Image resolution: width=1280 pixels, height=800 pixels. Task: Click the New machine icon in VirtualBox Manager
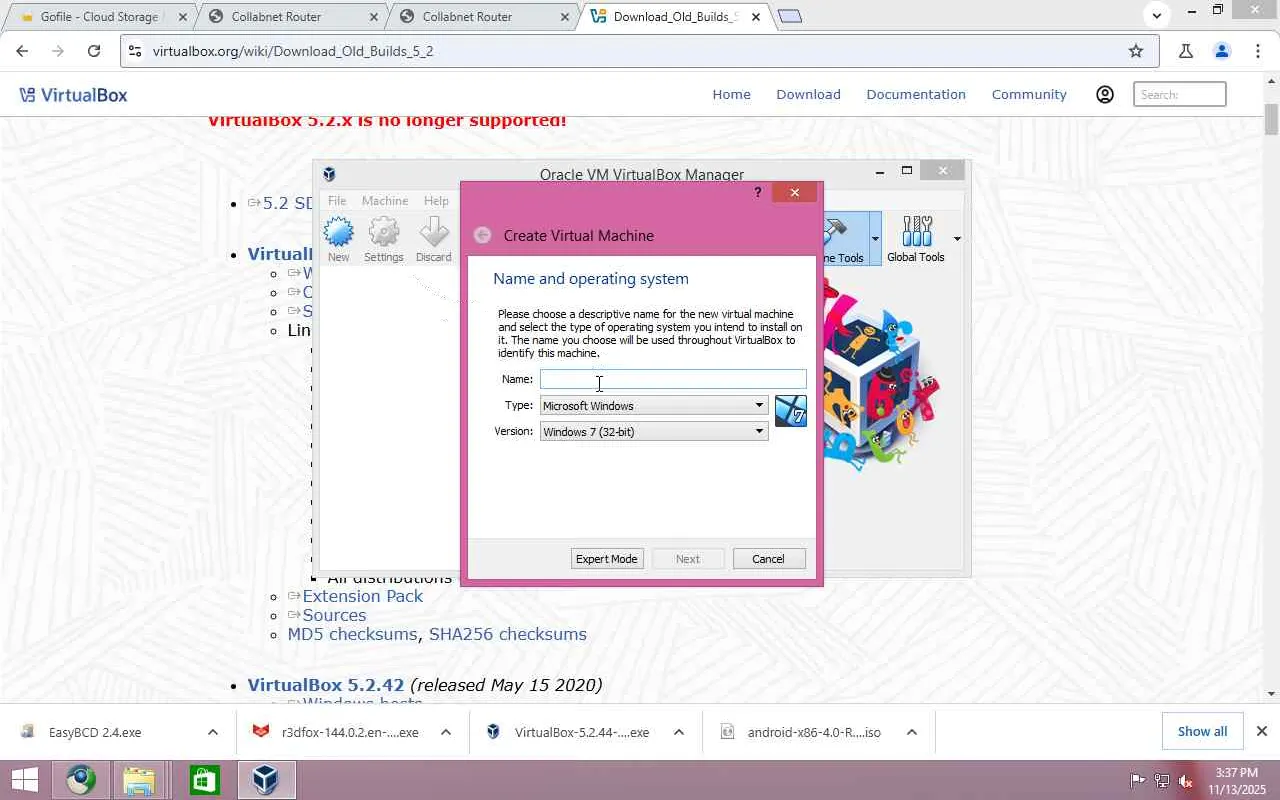point(339,240)
